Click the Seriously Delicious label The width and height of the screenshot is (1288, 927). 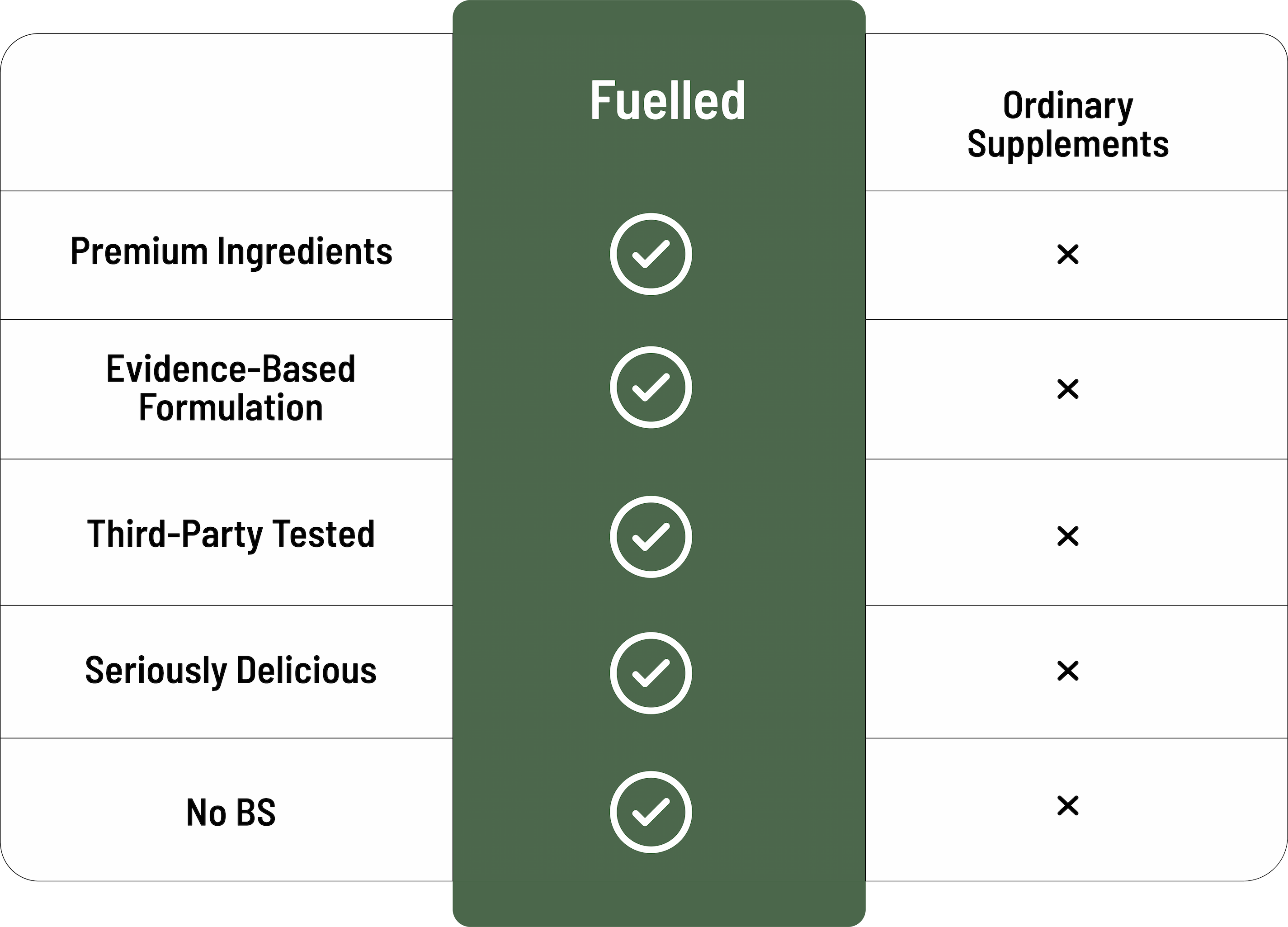click(x=231, y=670)
